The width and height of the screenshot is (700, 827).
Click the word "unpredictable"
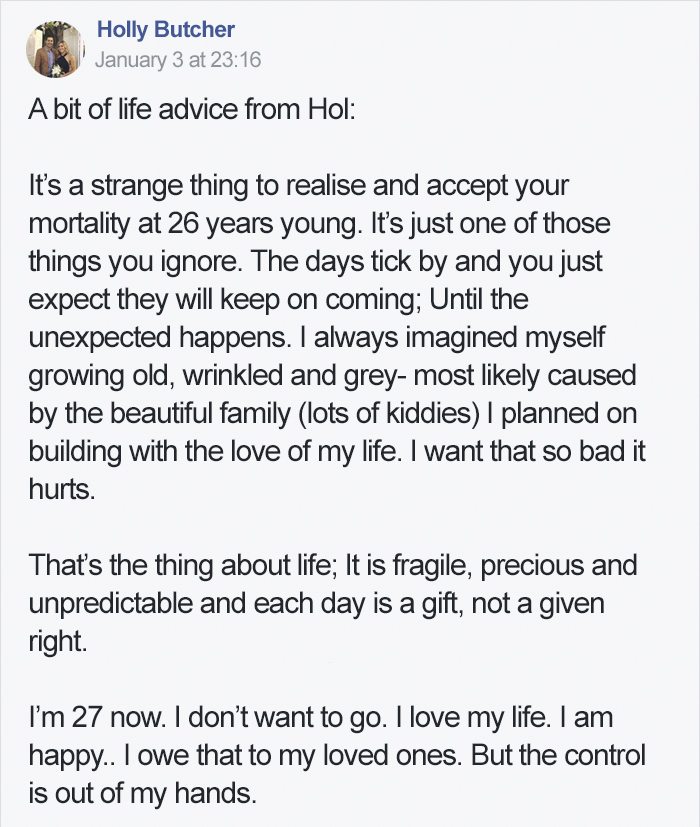[x=111, y=603]
